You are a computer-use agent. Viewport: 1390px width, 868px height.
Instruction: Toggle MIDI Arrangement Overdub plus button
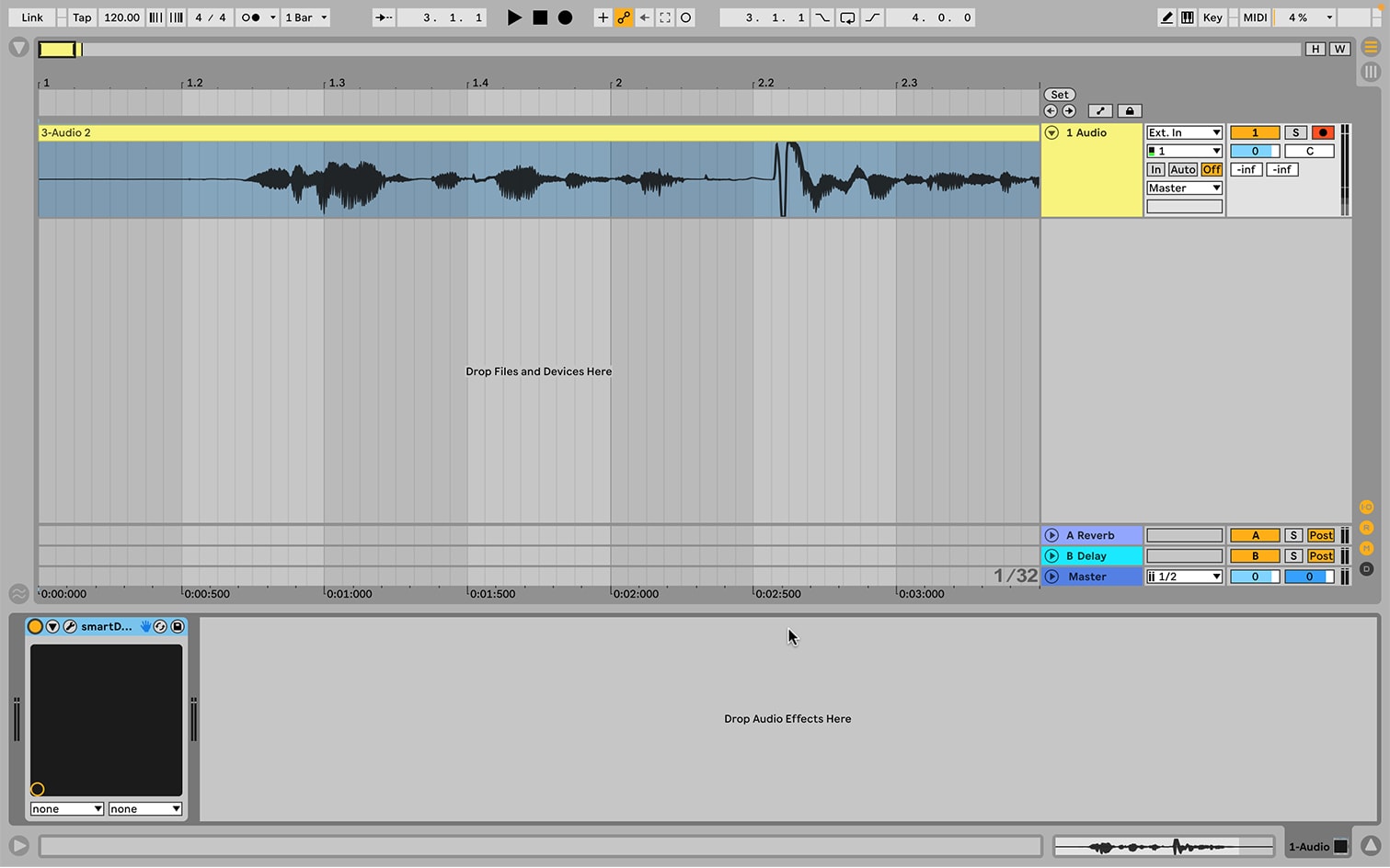coord(603,17)
